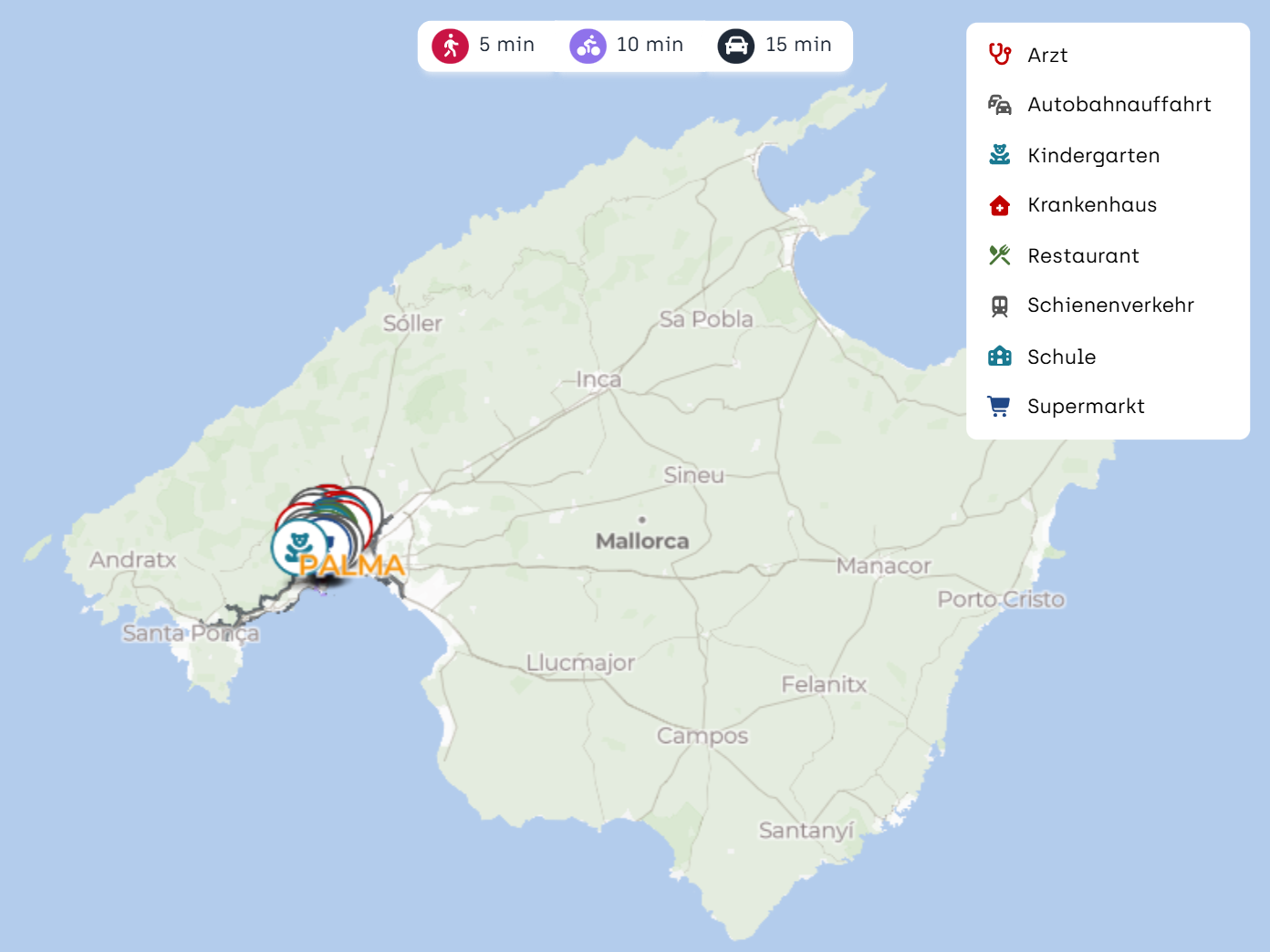
Task: Click the Kindergarten teddy icon in legend
Action: [x=1000, y=155]
